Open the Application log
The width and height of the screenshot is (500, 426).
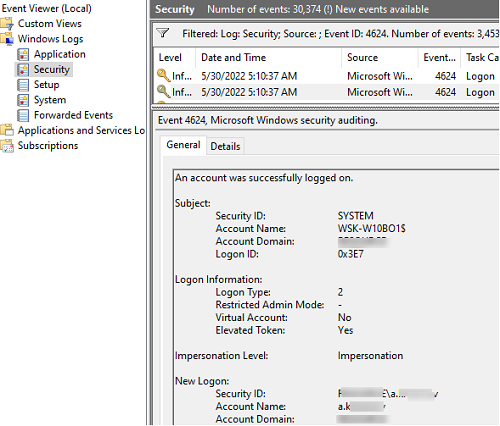tap(60, 54)
